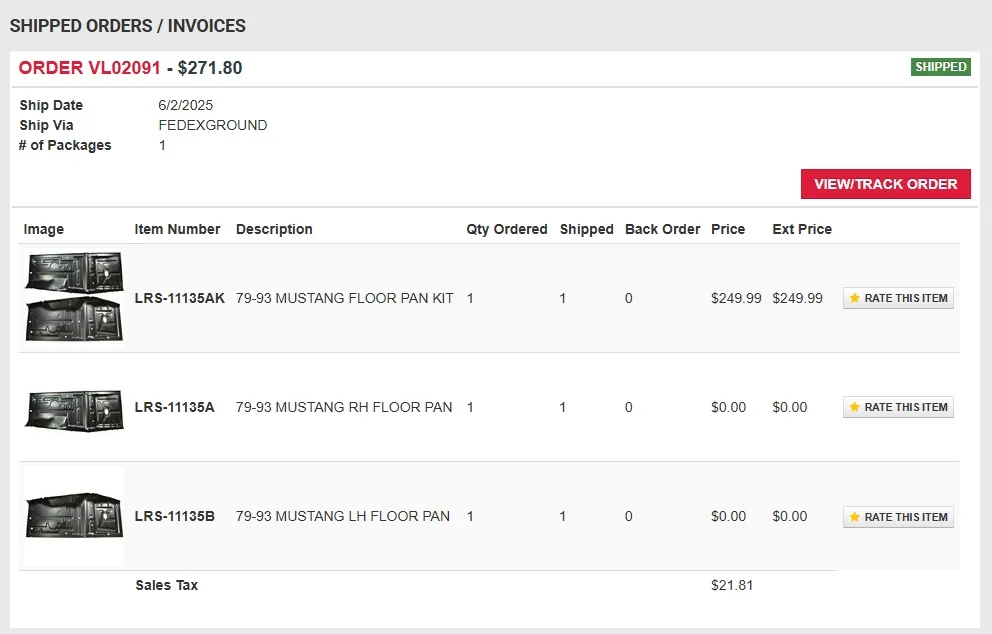Select item number LRS-11135B
Image resolution: width=992 pixels, height=634 pixels.
click(x=175, y=516)
